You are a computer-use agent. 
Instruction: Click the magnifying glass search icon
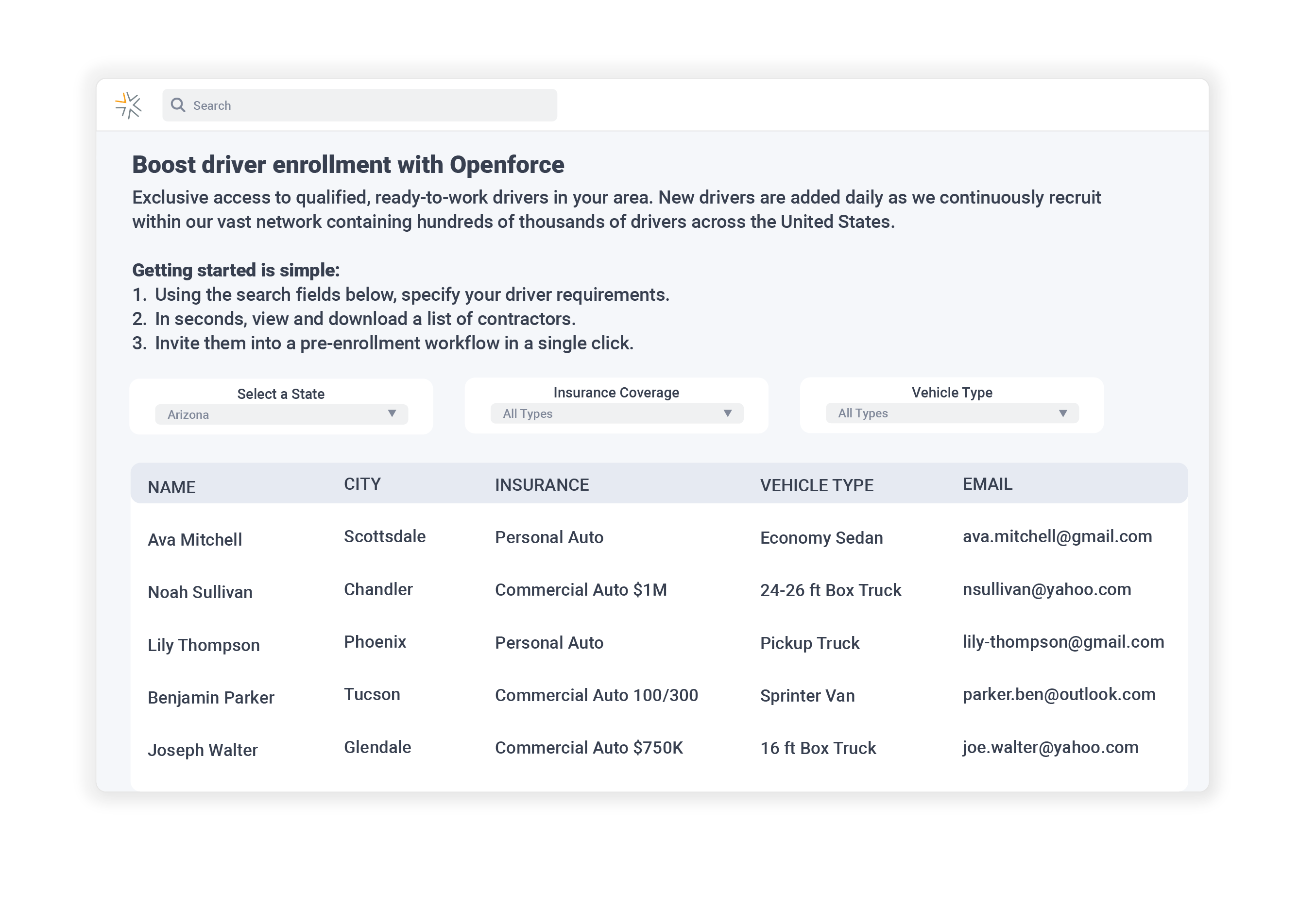point(178,105)
